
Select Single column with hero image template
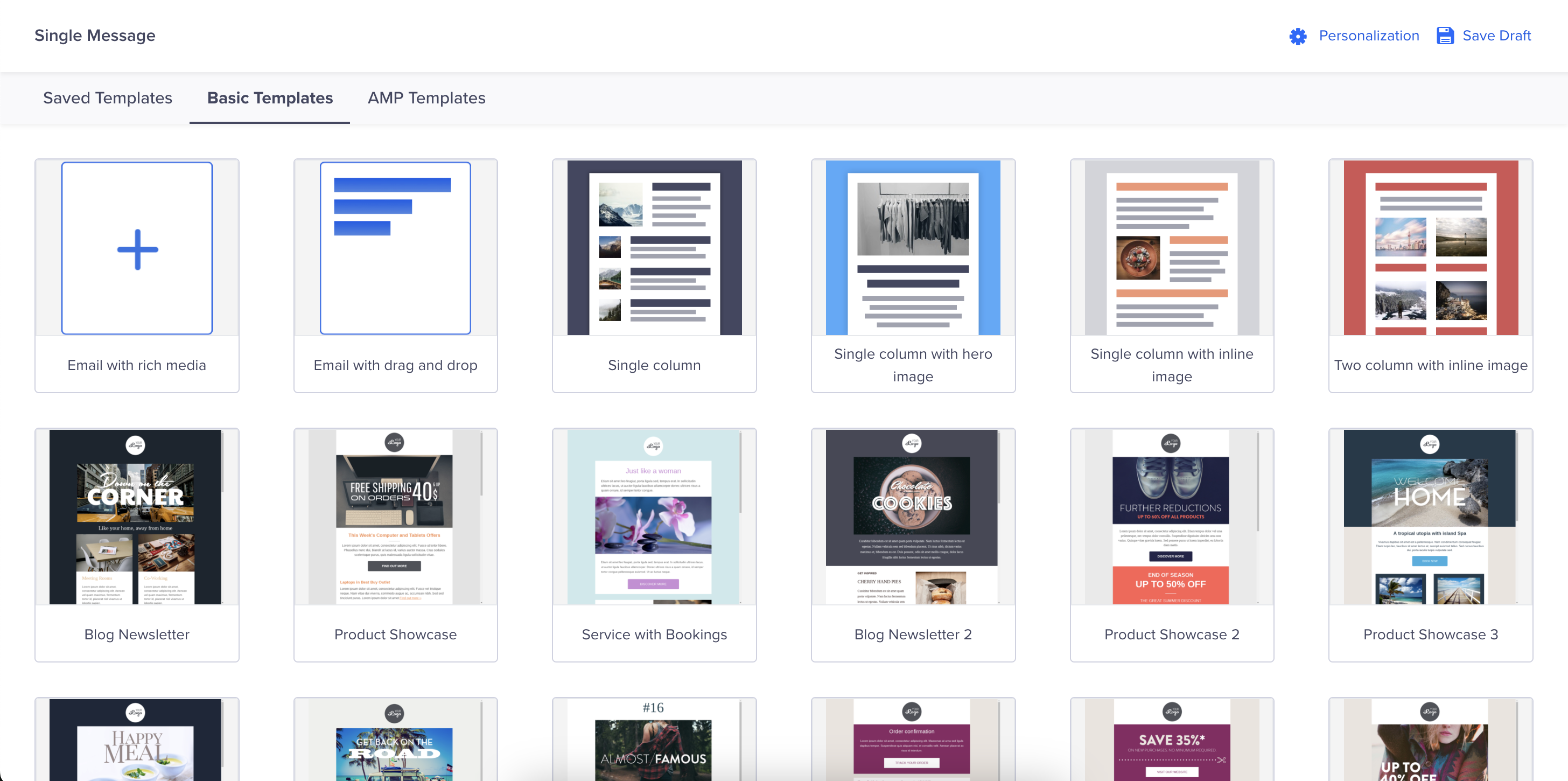[913, 248]
